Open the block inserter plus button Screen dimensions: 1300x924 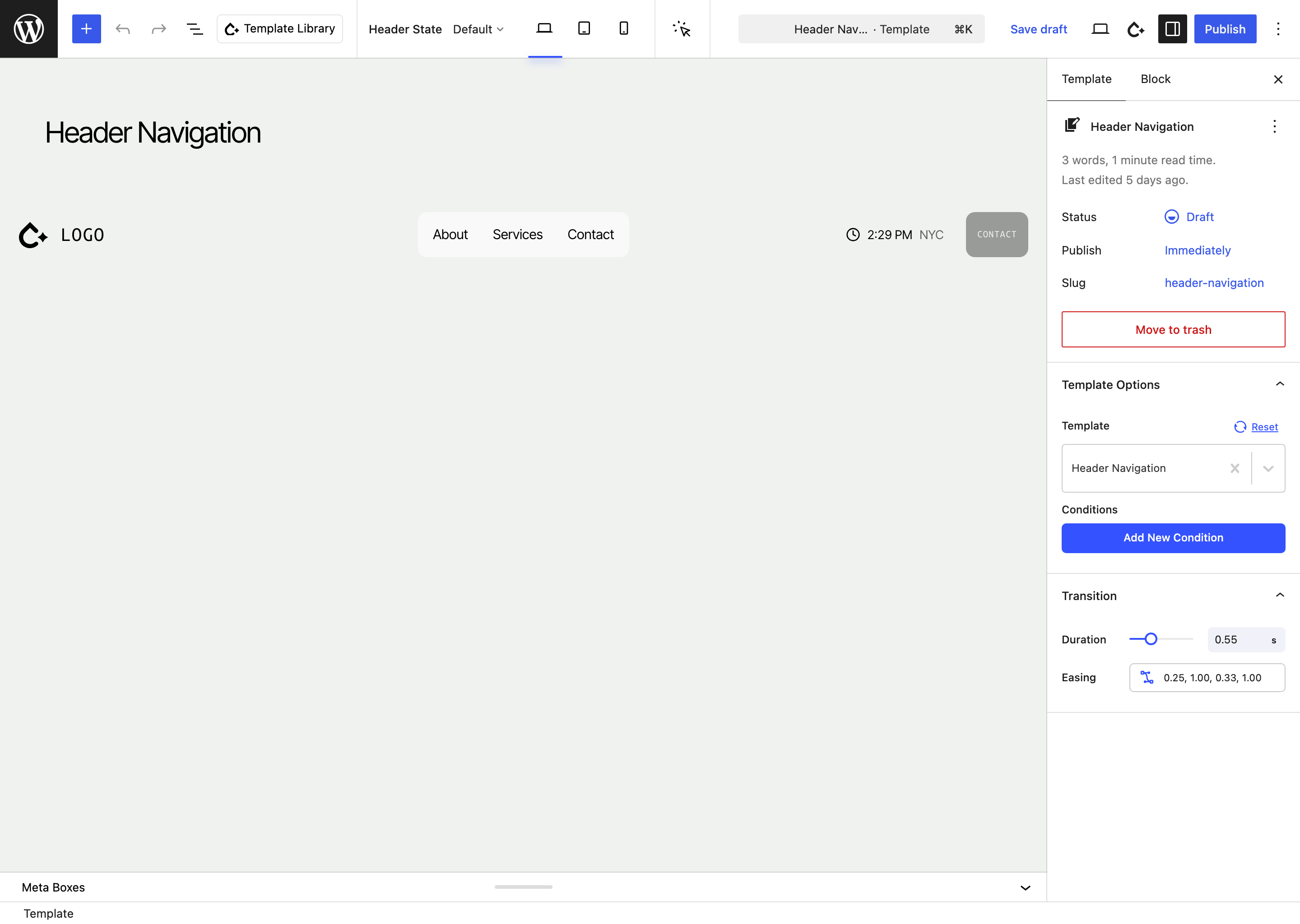click(87, 28)
